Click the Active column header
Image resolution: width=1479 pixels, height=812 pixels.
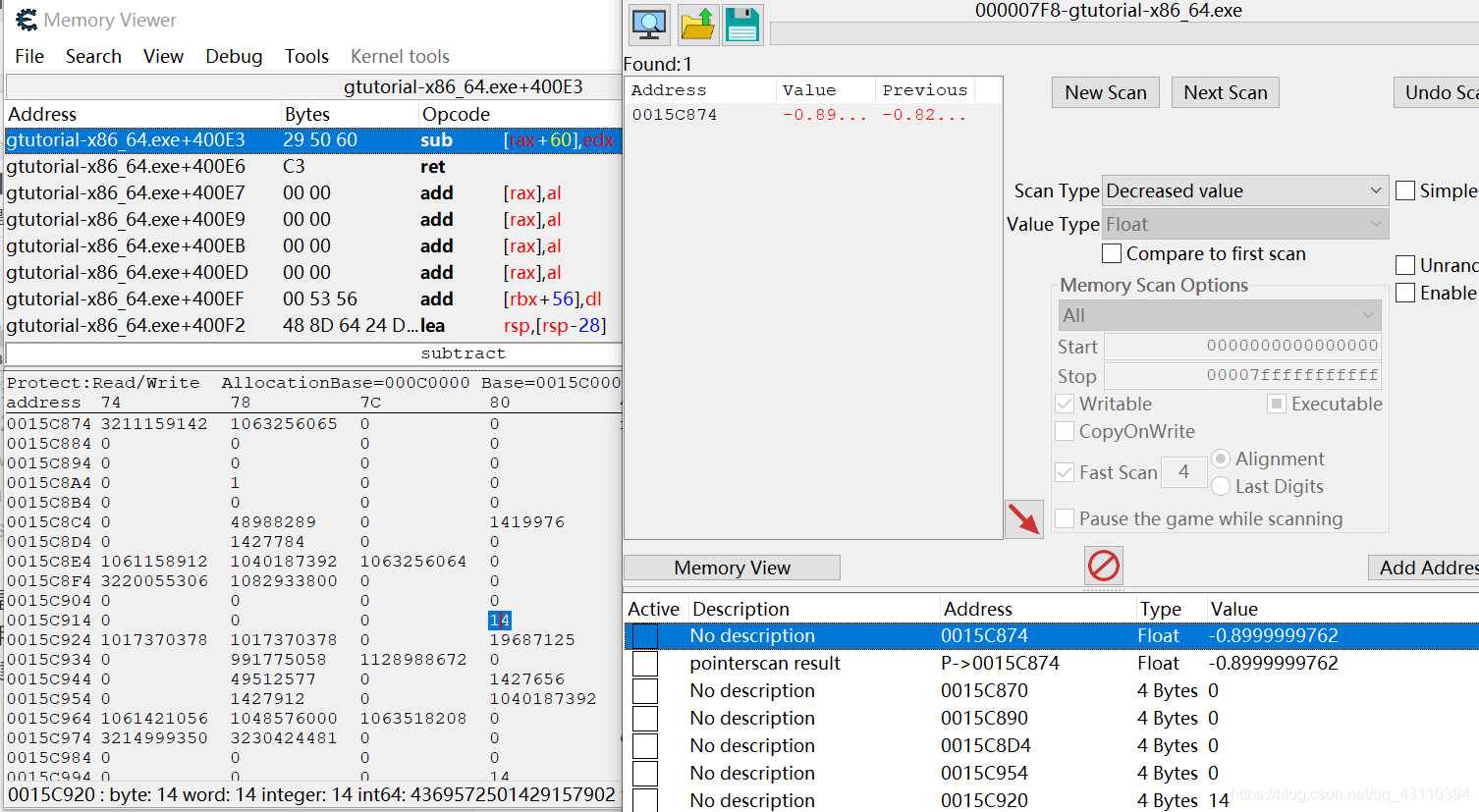coord(653,609)
